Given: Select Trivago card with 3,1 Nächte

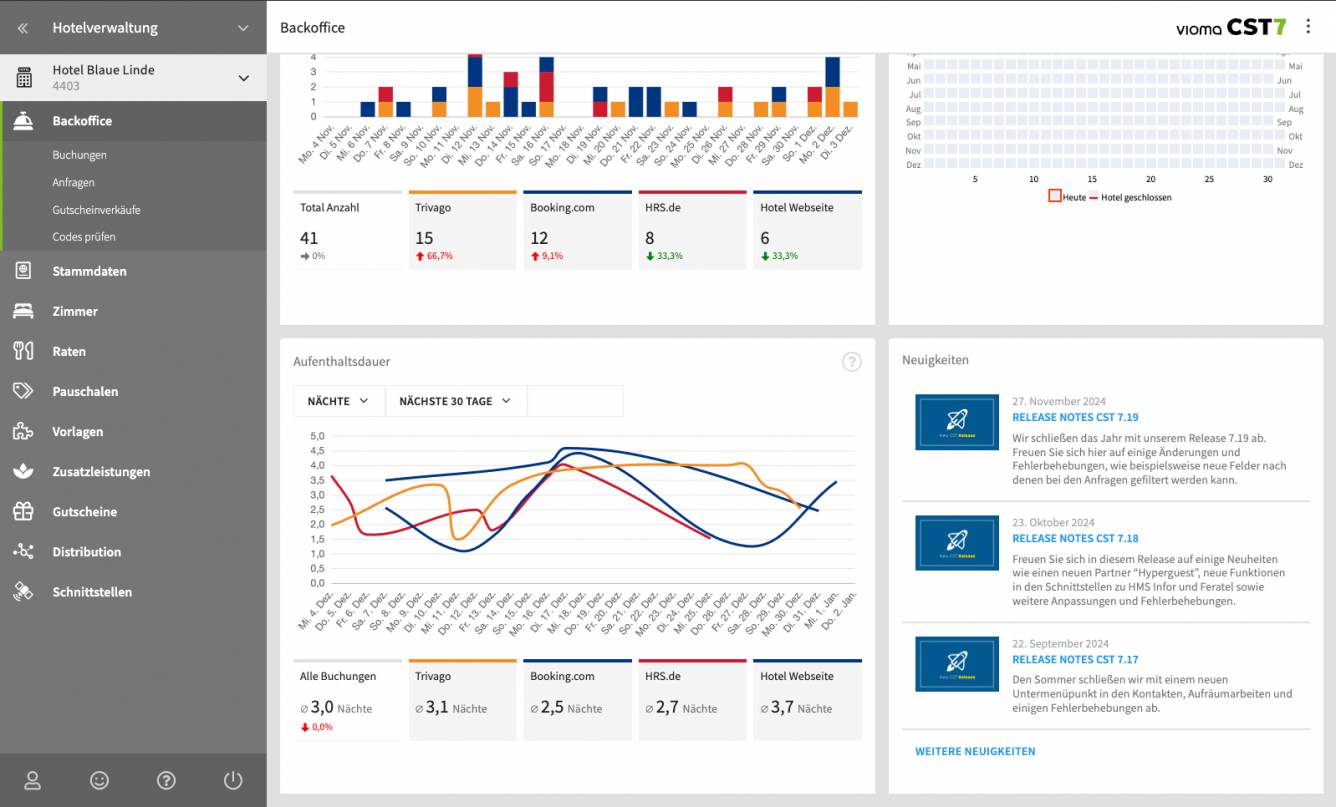Looking at the screenshot, I should click(x=463, y=700).
